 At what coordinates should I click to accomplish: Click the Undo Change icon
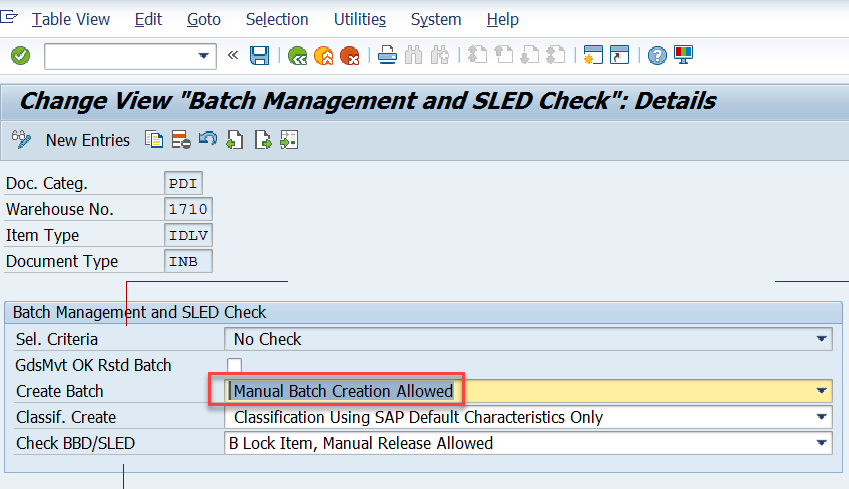207,139
